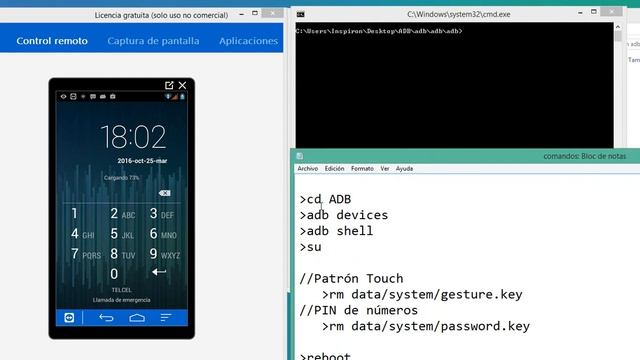The image size is (640, 360).
Task: Click the cmd.exe window title icon
Action: tap(300, 14)
